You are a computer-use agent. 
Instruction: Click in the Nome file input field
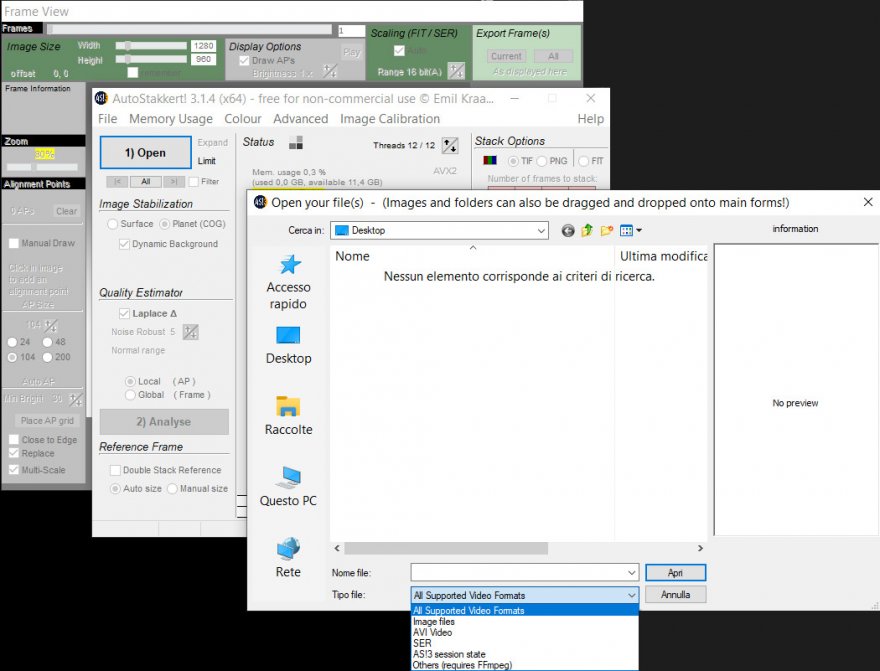pyautogui.click(x=518, y=573)
